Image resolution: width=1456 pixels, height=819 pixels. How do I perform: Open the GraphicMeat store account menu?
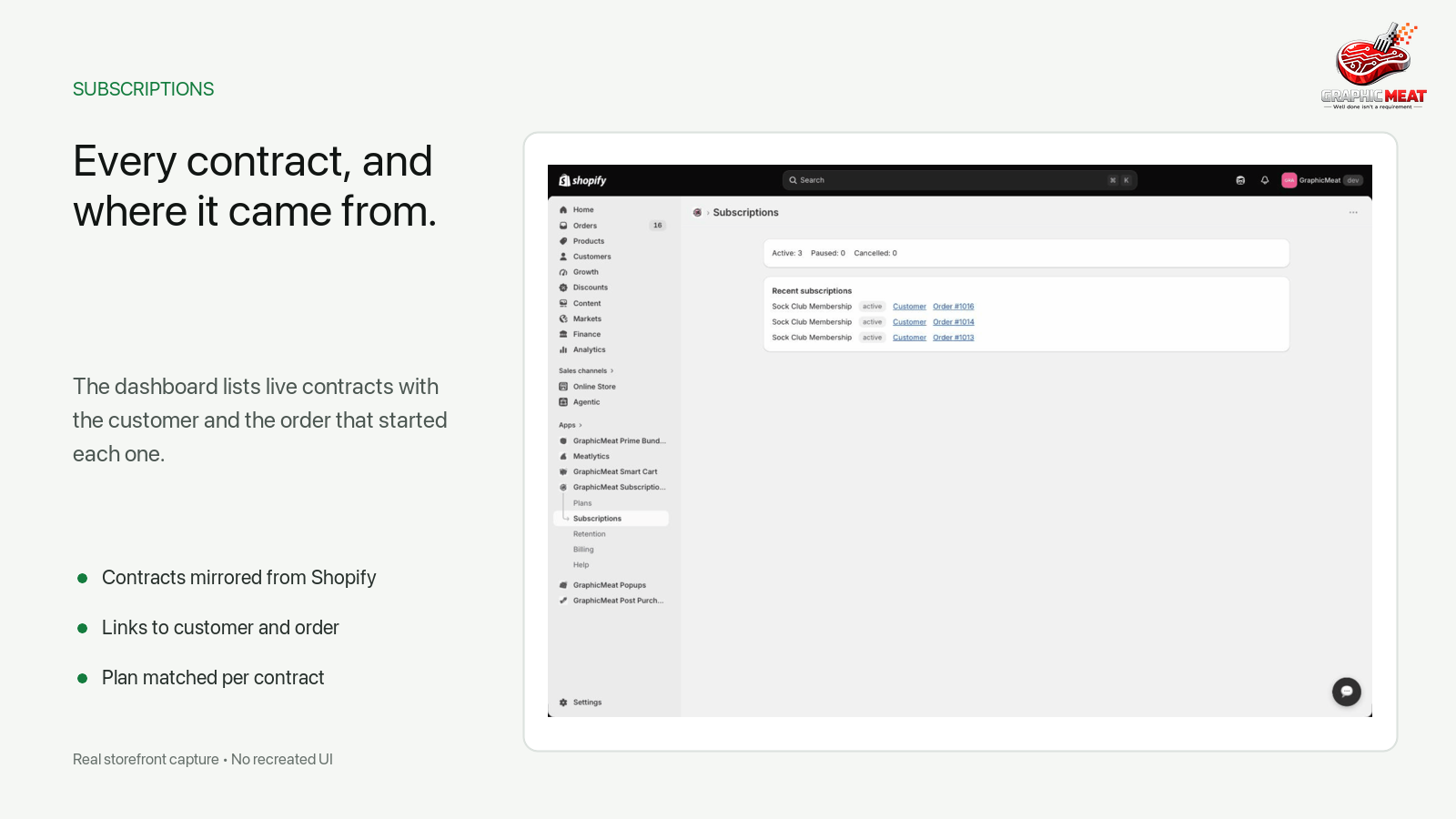pos(1322,180)
